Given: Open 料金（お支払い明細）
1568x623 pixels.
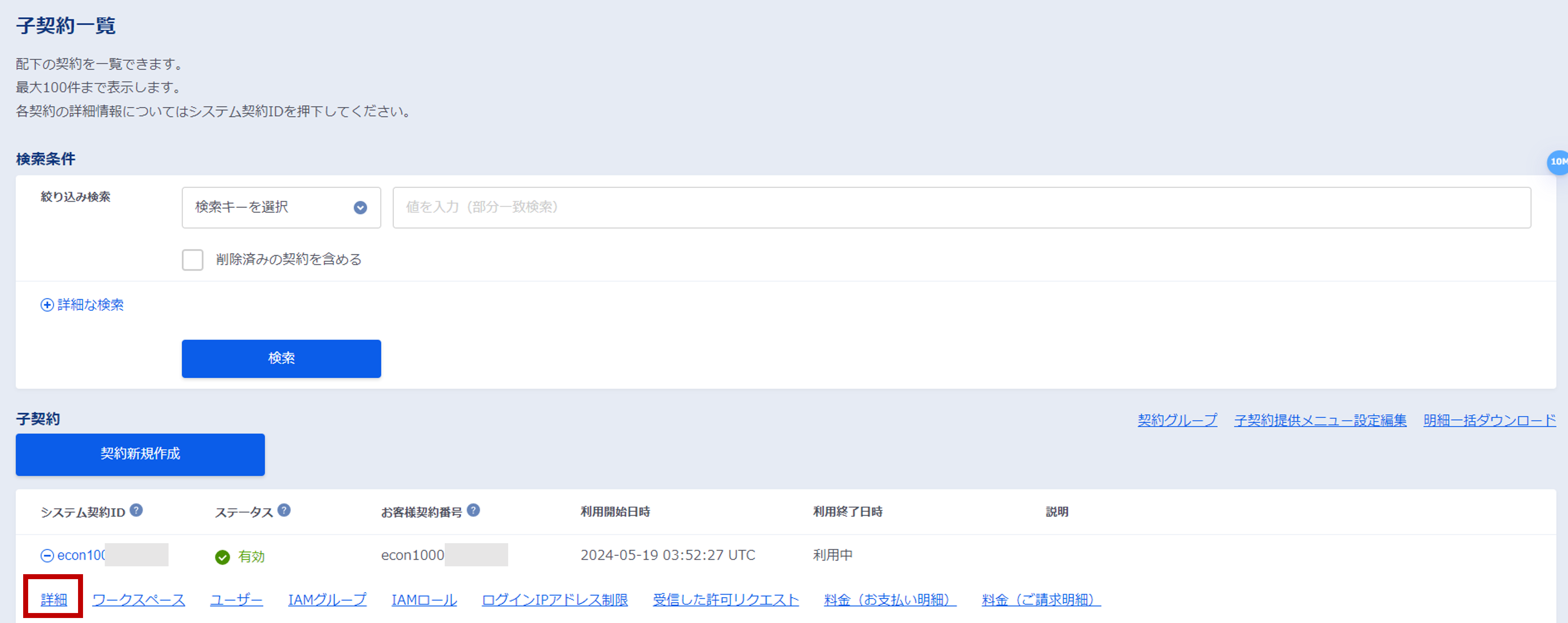Looking at the screenshot, I should click(889, 599).
